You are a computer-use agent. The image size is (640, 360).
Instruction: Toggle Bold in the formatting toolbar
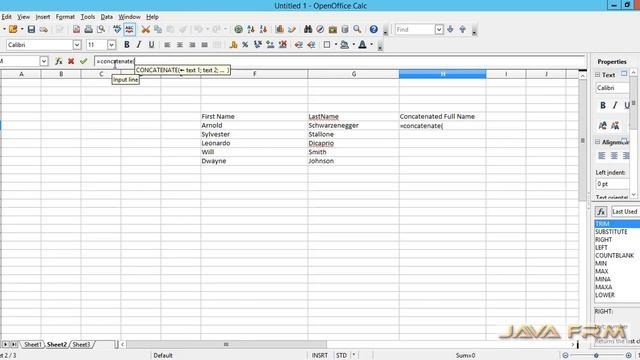pyautogui.click(x=127, y=45)
